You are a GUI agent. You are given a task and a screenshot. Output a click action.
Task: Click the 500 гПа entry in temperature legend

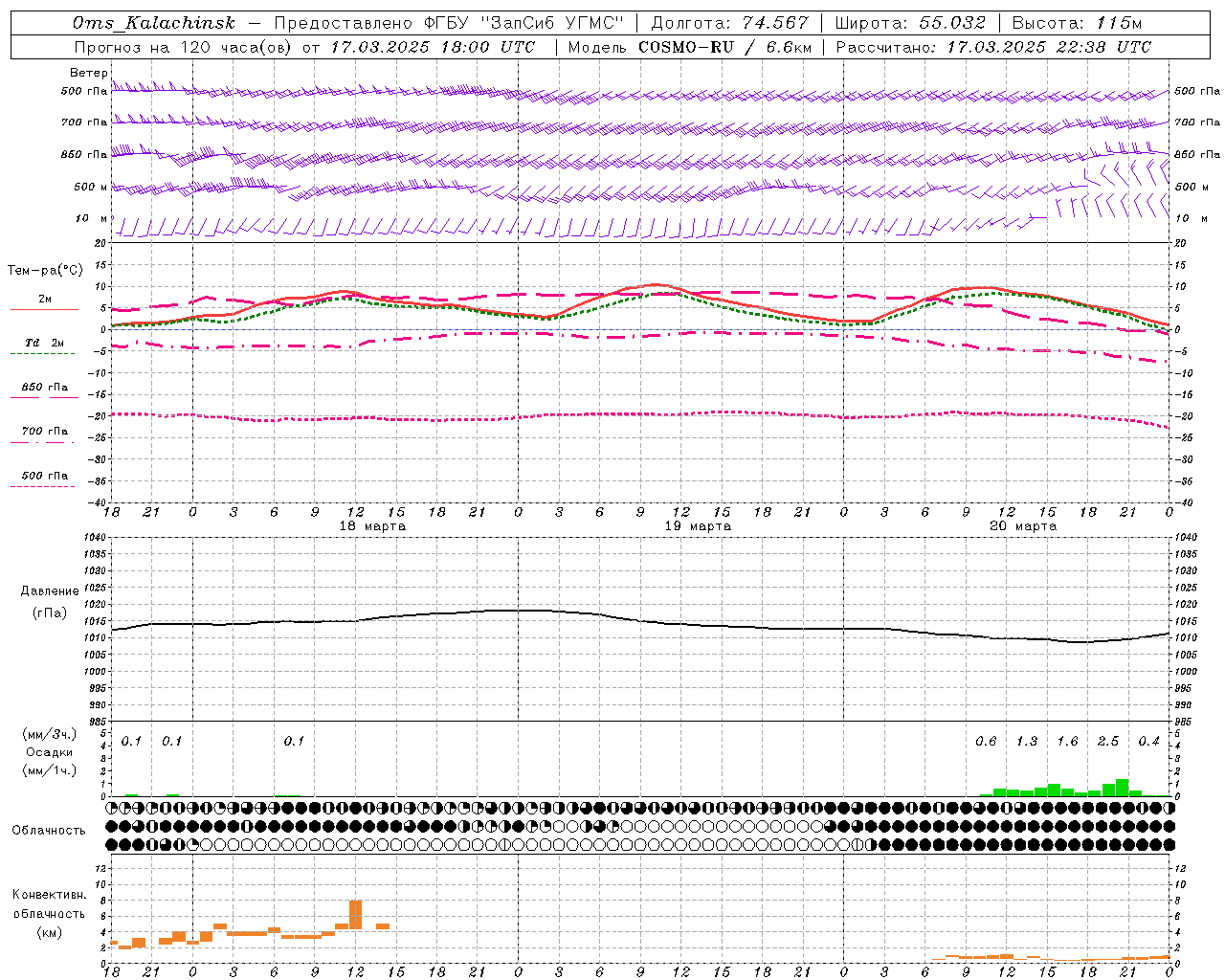tap(45, 476)
